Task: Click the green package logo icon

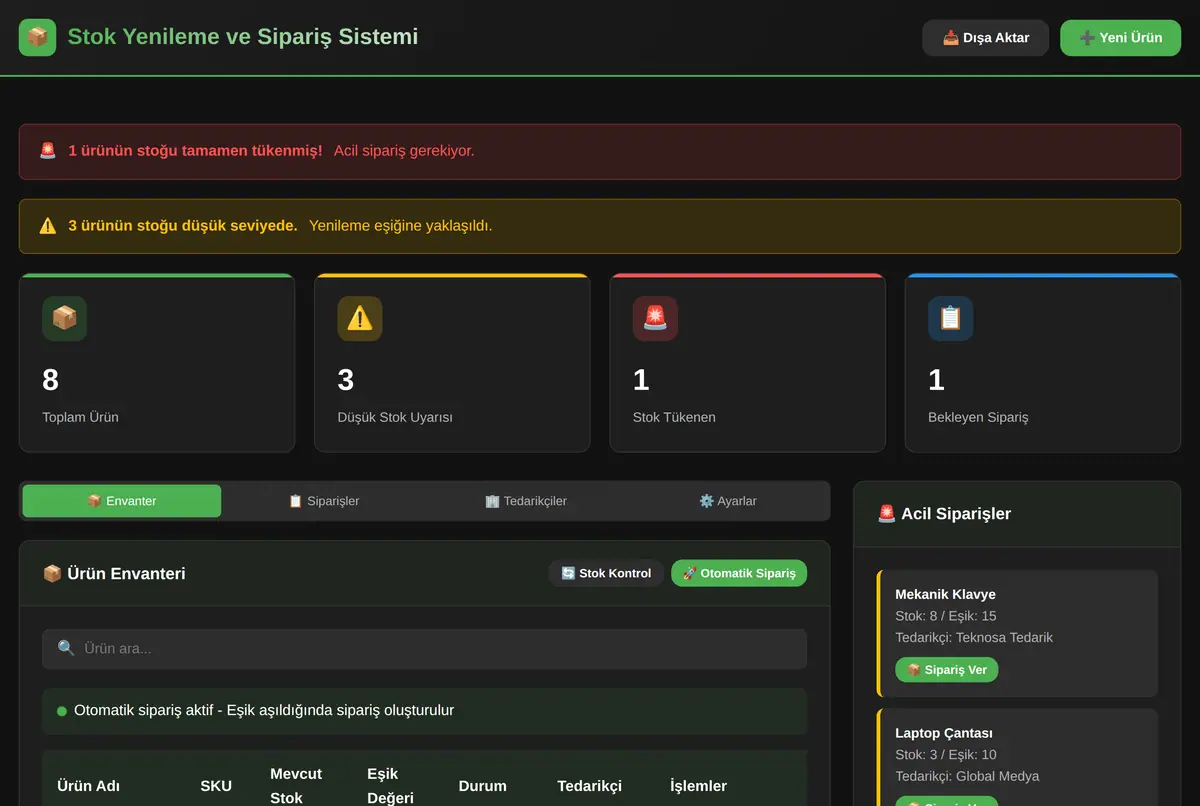Action: [38, 37]
